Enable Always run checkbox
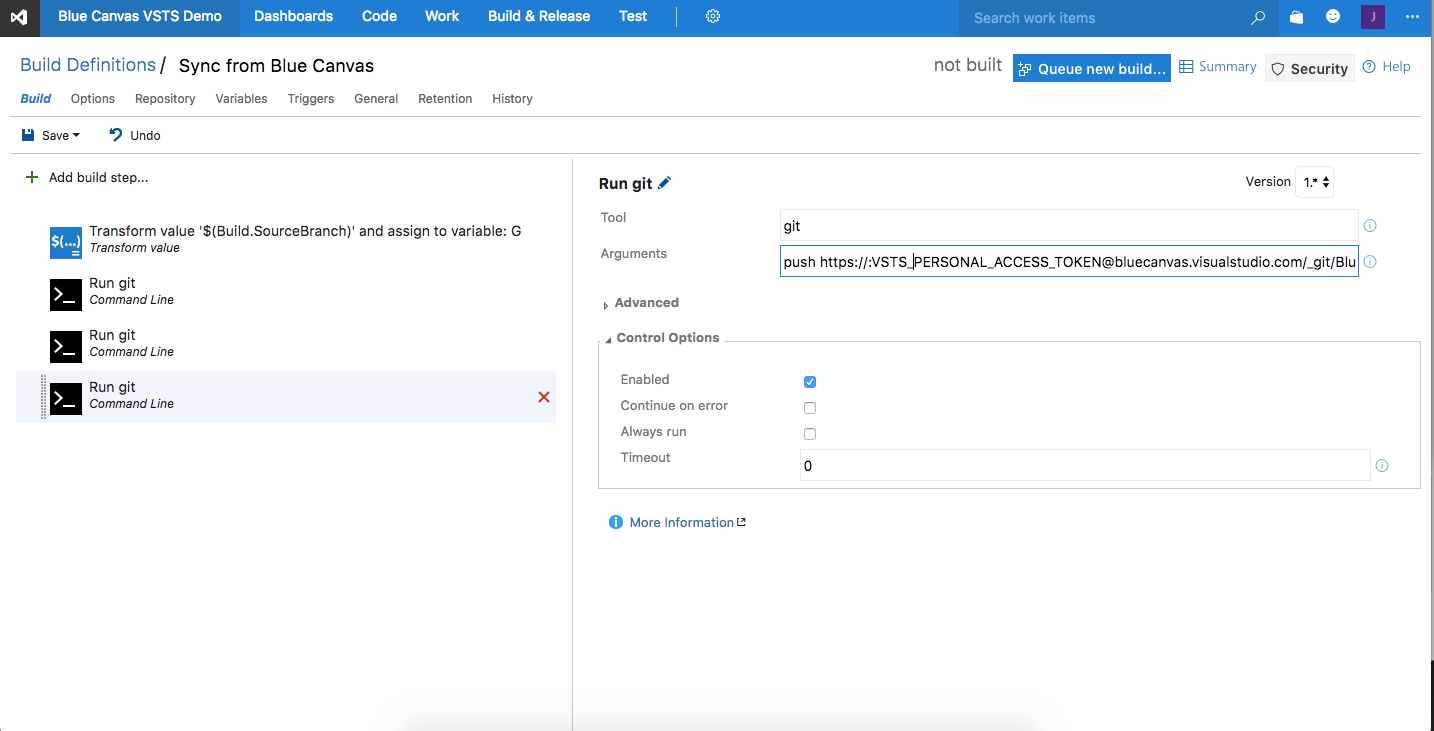 810,433
